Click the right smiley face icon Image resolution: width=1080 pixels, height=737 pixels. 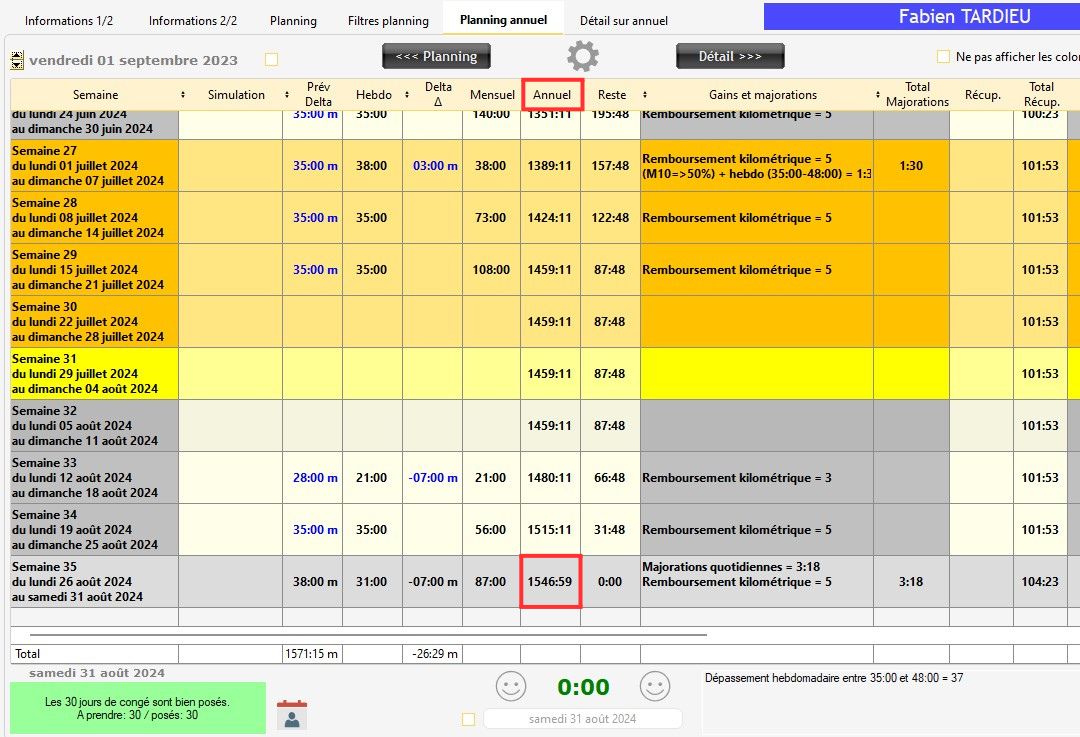coord(655,686)
